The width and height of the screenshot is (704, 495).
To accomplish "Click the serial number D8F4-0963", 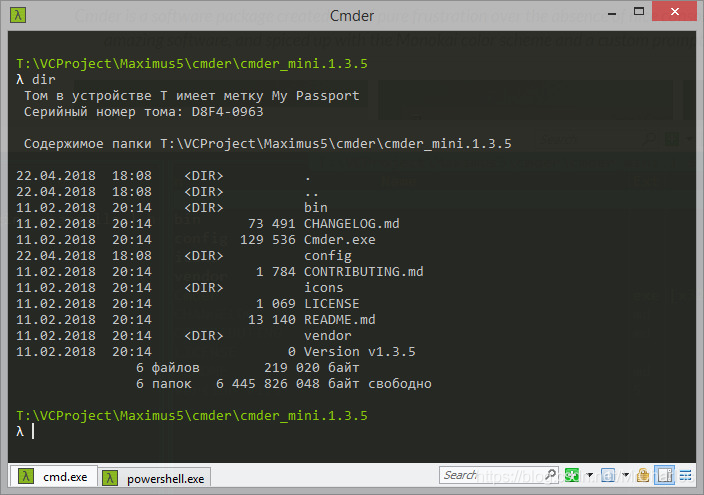I will pos(228,112).
